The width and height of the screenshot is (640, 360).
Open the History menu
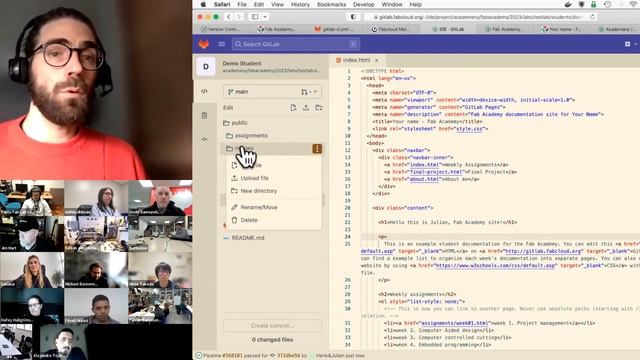click(x=300, y=4)
